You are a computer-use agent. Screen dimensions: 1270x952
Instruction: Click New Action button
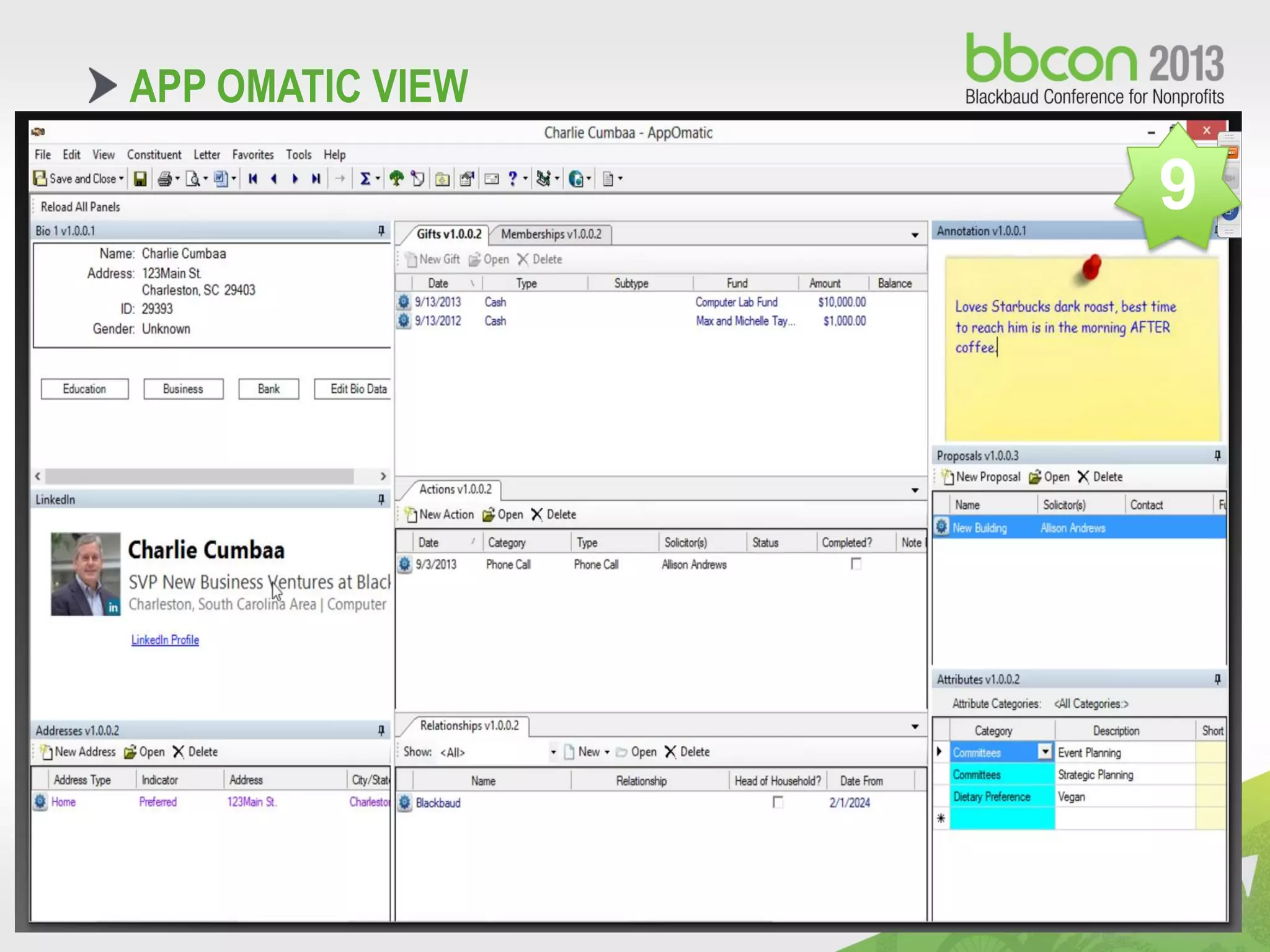point(439,514)
